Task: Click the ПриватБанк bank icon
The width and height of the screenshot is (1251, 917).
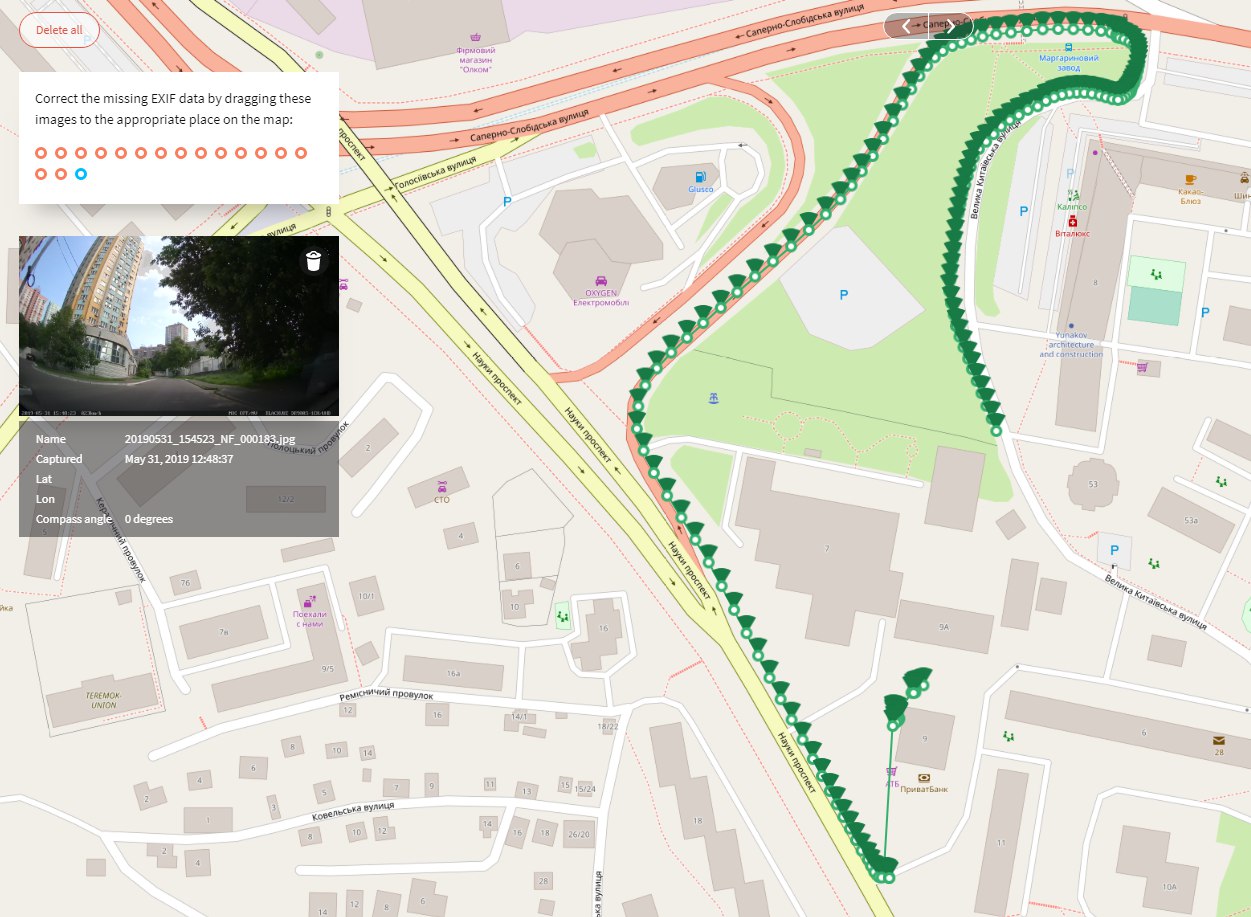Action: (x=923, y=777)
